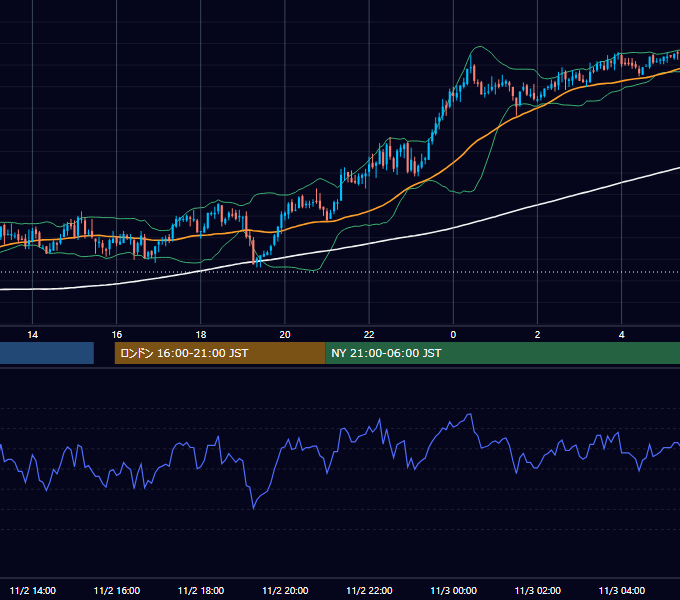Click the 4 hour label on the time axis
This screenshot has width=680, height=600.
(x=621, y=335)
